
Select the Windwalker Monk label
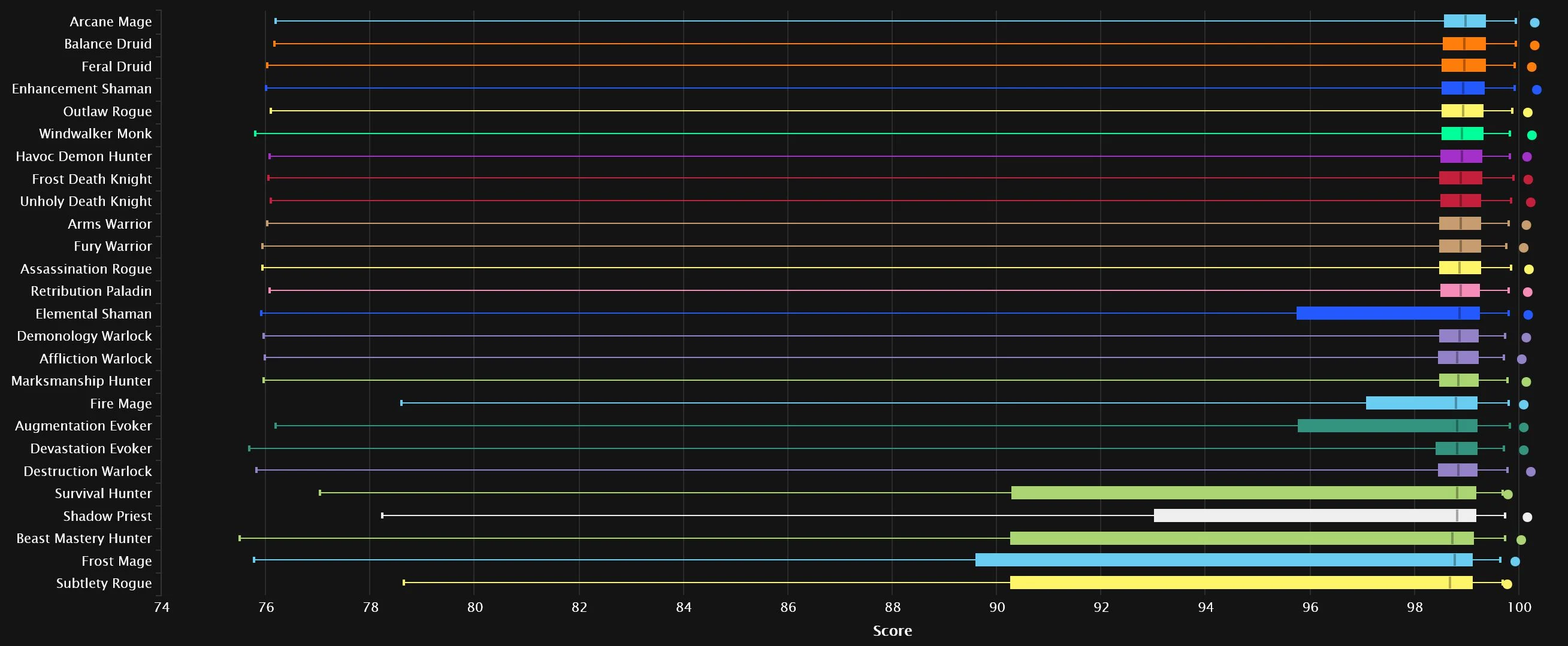click(x=95, y=134)
